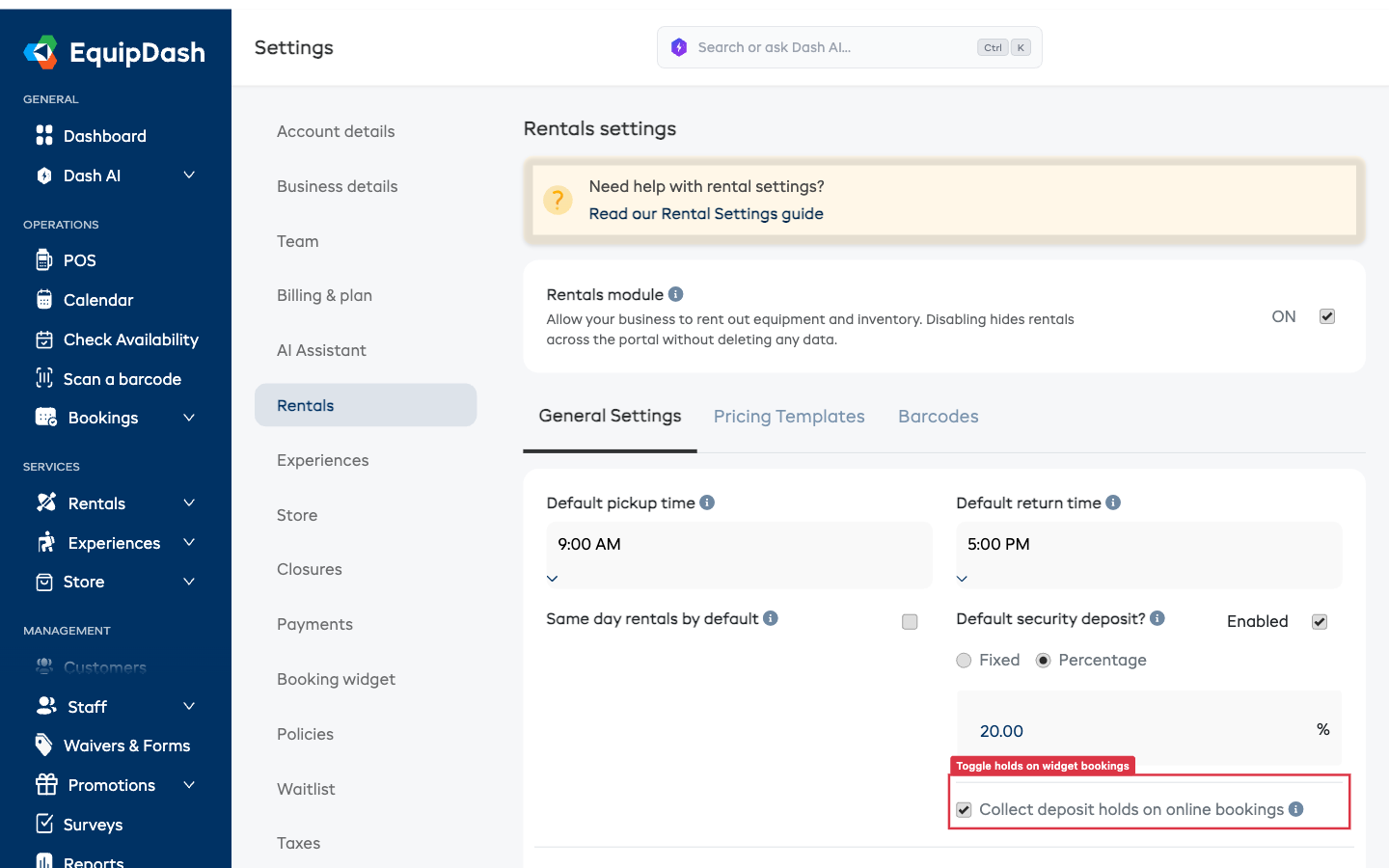The width and height of the screenshot is (1389, 868).
Task: Select Rentals in the settings menu
Action: click(366, 405)
